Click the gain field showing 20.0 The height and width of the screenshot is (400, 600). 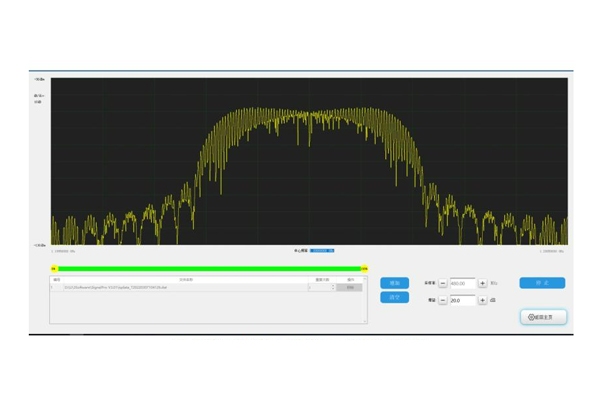point(463,300)
